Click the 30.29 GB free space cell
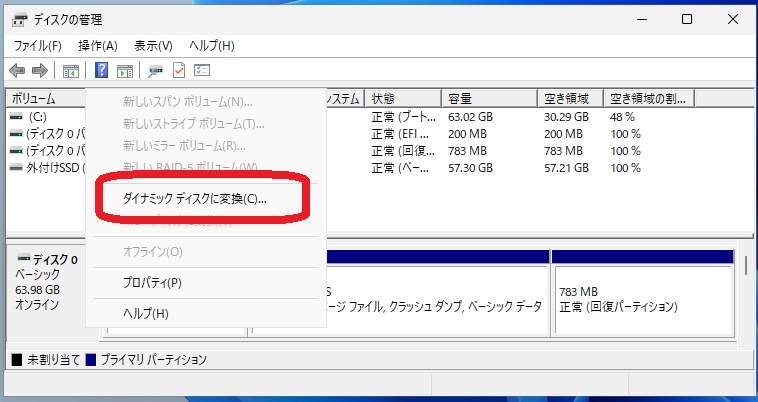The width and height of the screenshot is (758, 402). pyautogui.click(x=566, y=117)
